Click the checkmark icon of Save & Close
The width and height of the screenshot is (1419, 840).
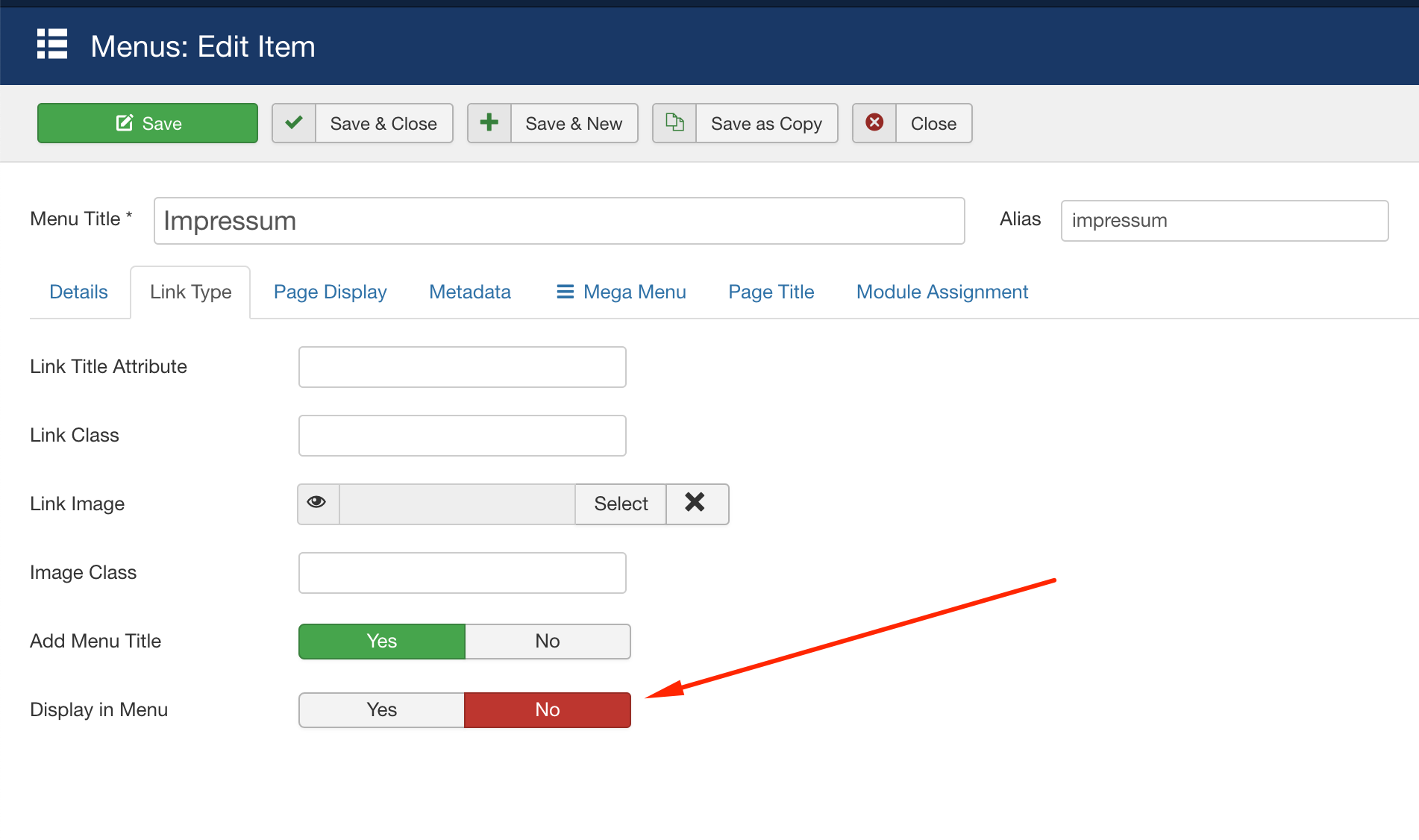(x=294, y=123)
